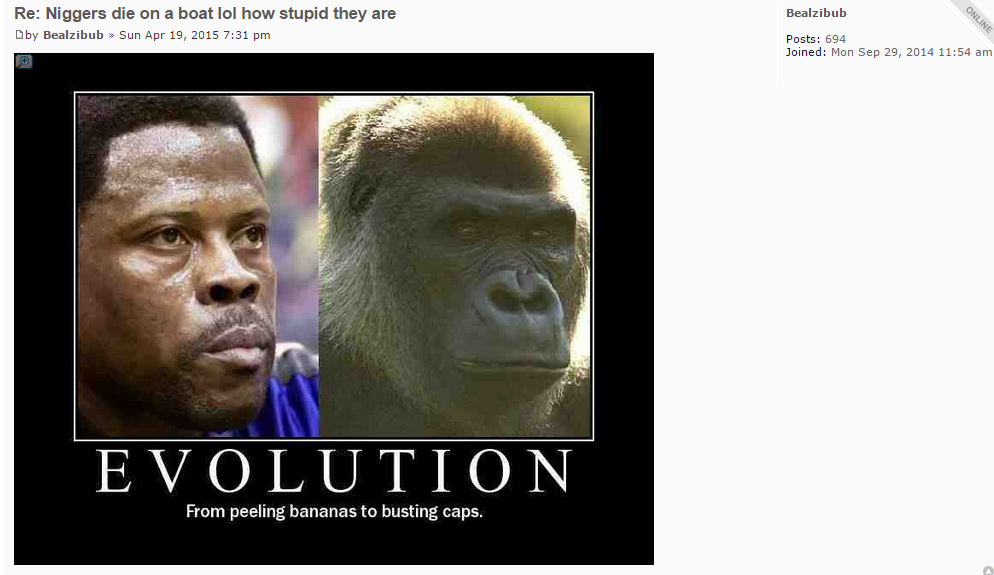Click the back-to-top arrow icon at bottom right
The image size is (994, 575).
pos(988,571)
